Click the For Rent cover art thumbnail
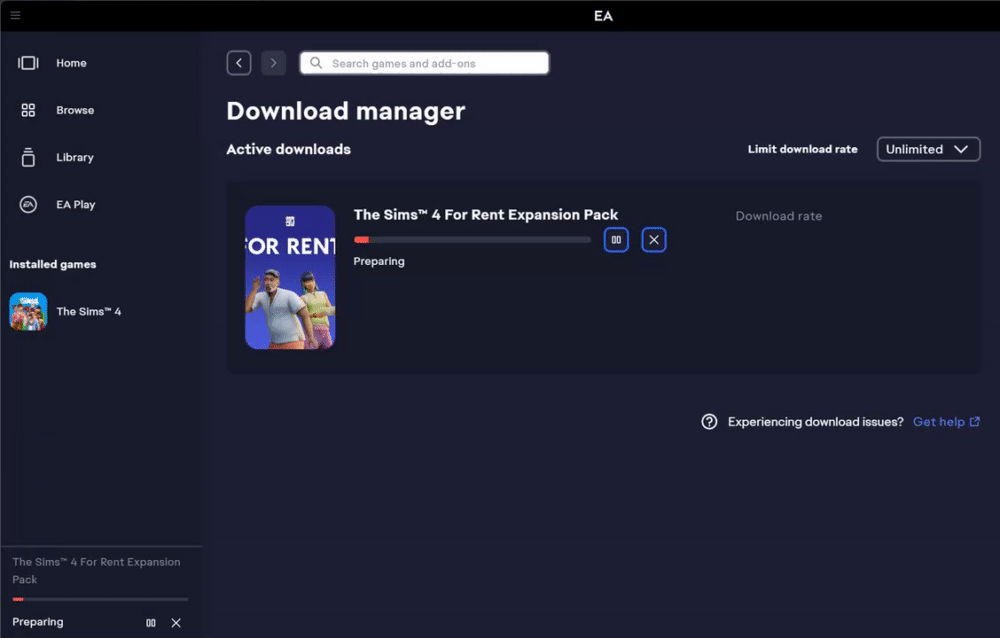The height and width of the screenshot is (638, 1000). click(x=290, y=277)
